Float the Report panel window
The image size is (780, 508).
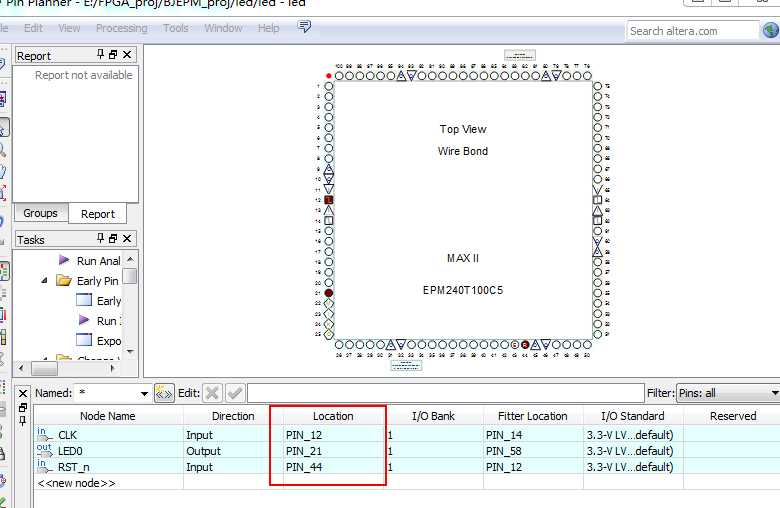pos(113,54)
